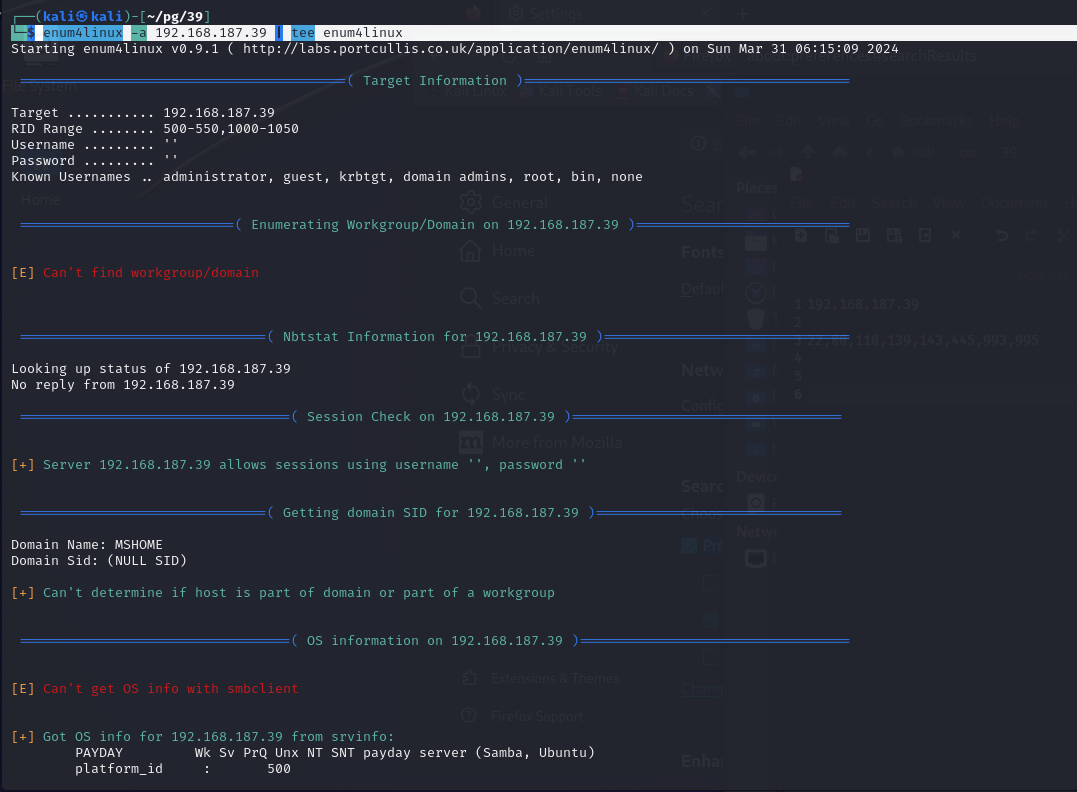
Task: Click 'administrator' in known usernames list
Action: (x=215, y=177)
